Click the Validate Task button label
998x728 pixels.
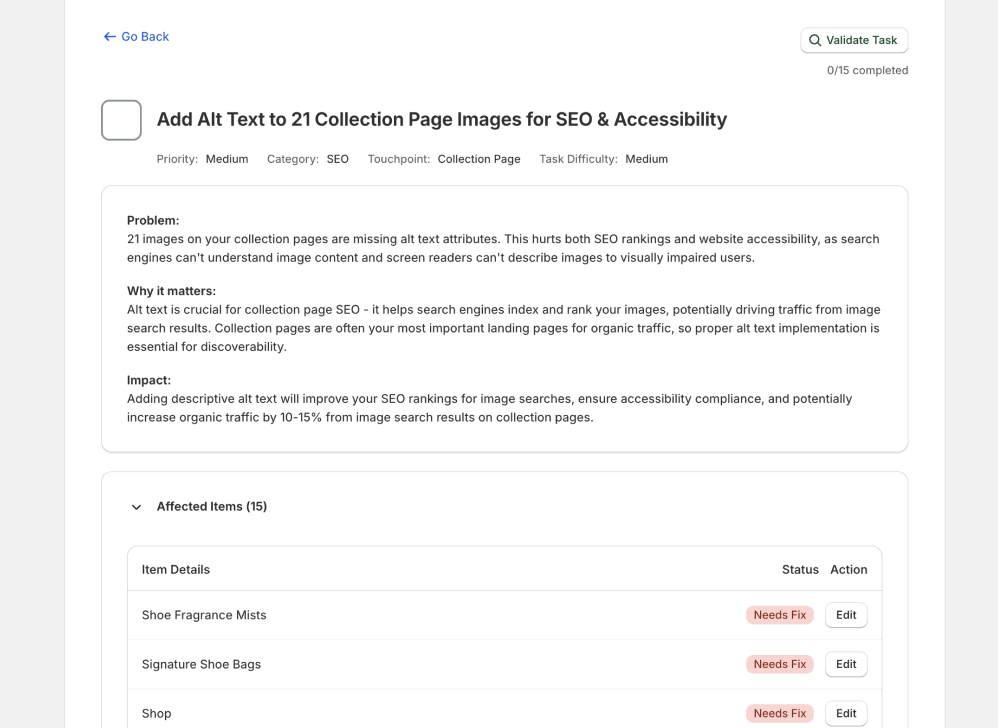[861, 41]
